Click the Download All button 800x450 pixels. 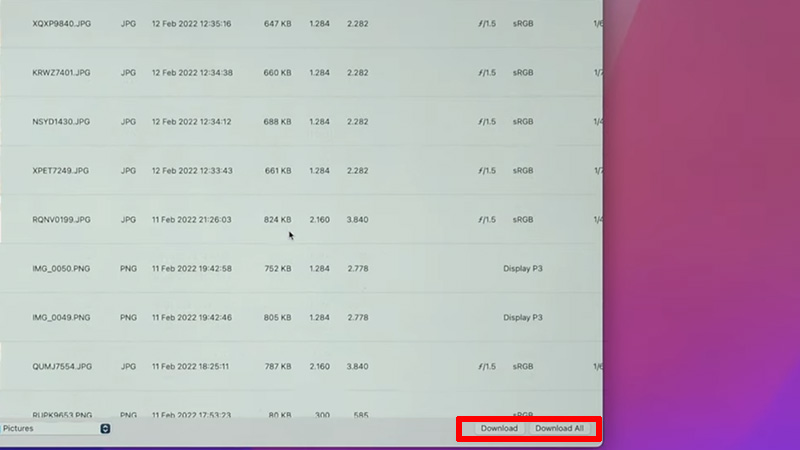click(559, 429)
